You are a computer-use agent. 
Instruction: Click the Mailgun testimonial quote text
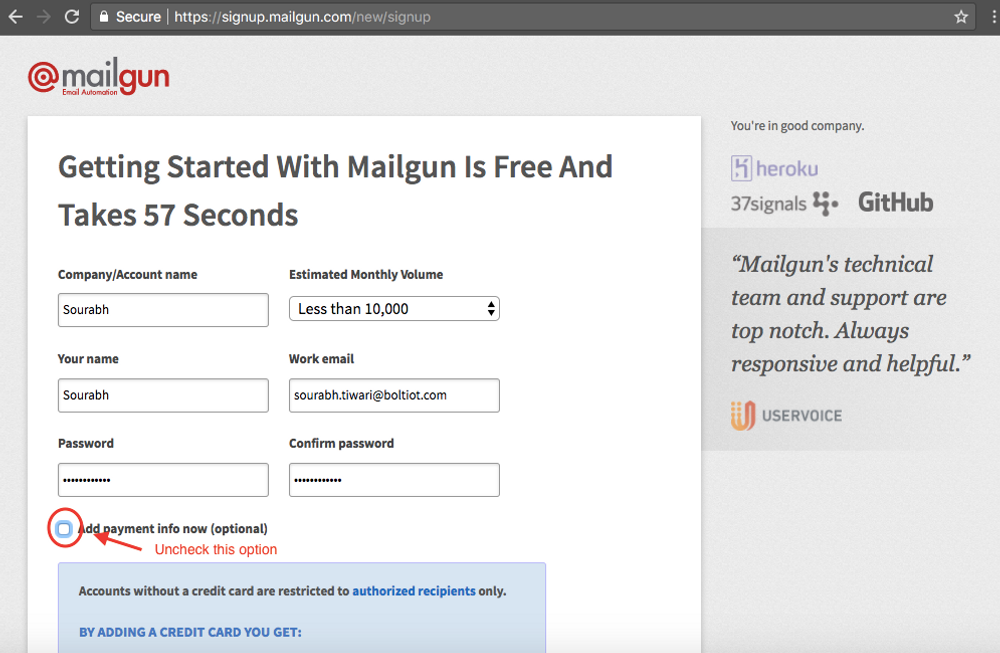850,314
